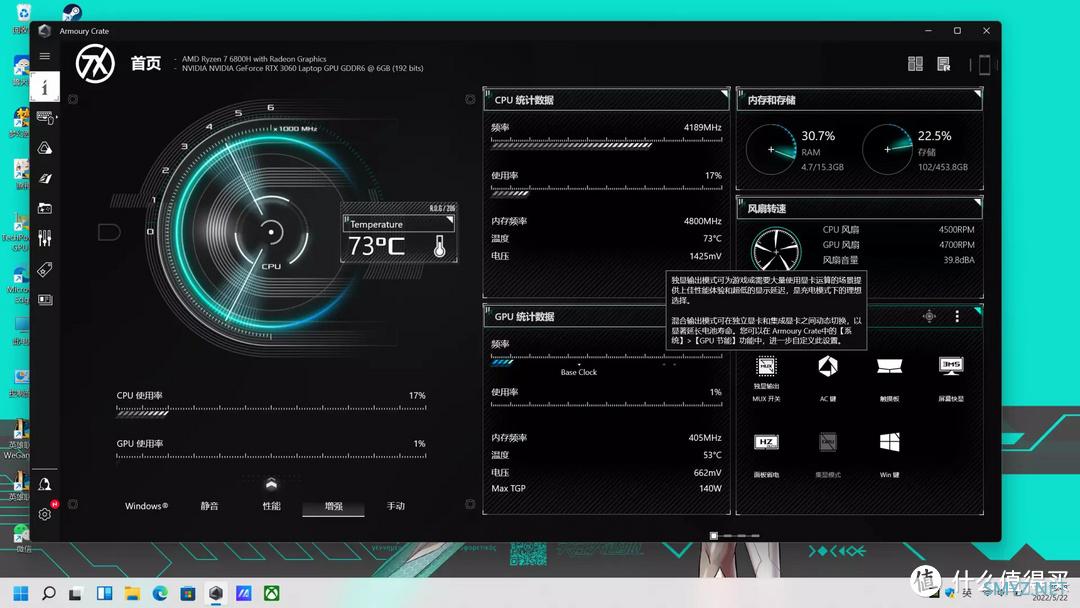Click the Armoury Crate taskbar icon

[x=216, y=594]
